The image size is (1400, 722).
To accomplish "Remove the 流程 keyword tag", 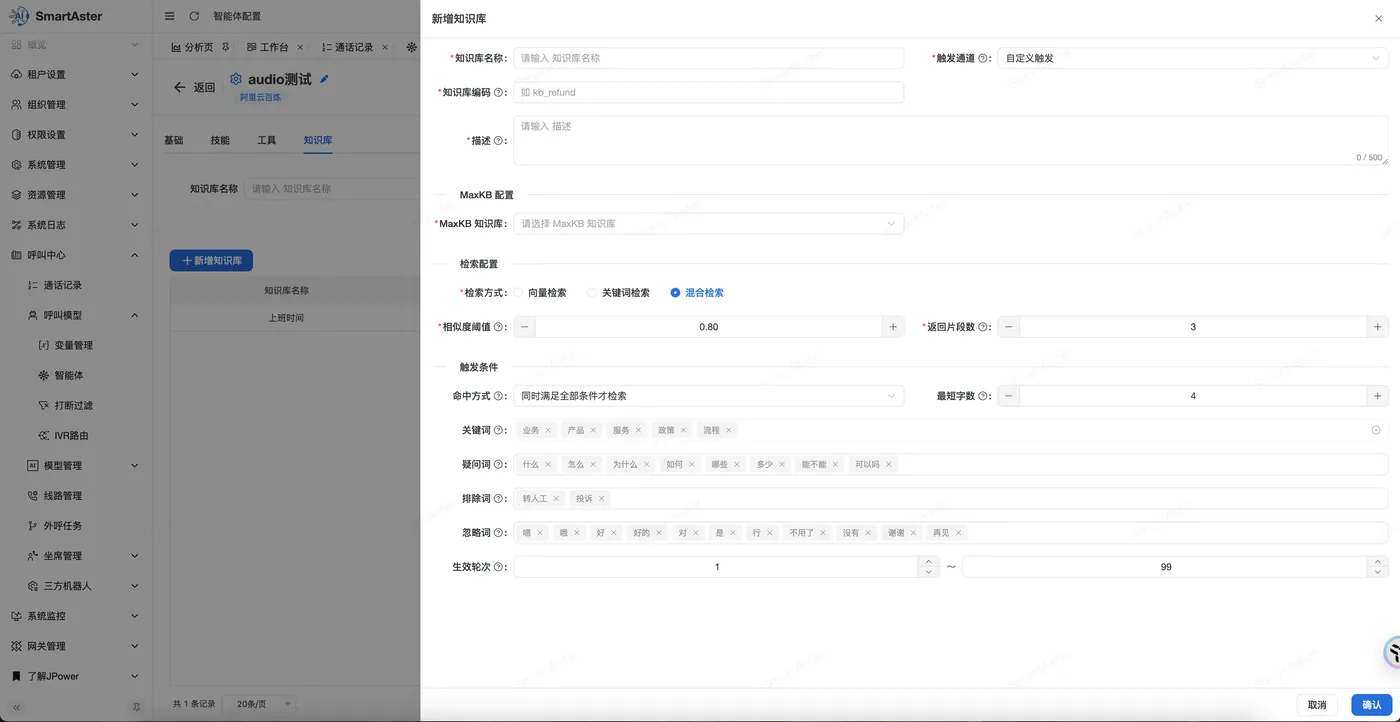I will [x=729, y=430].
